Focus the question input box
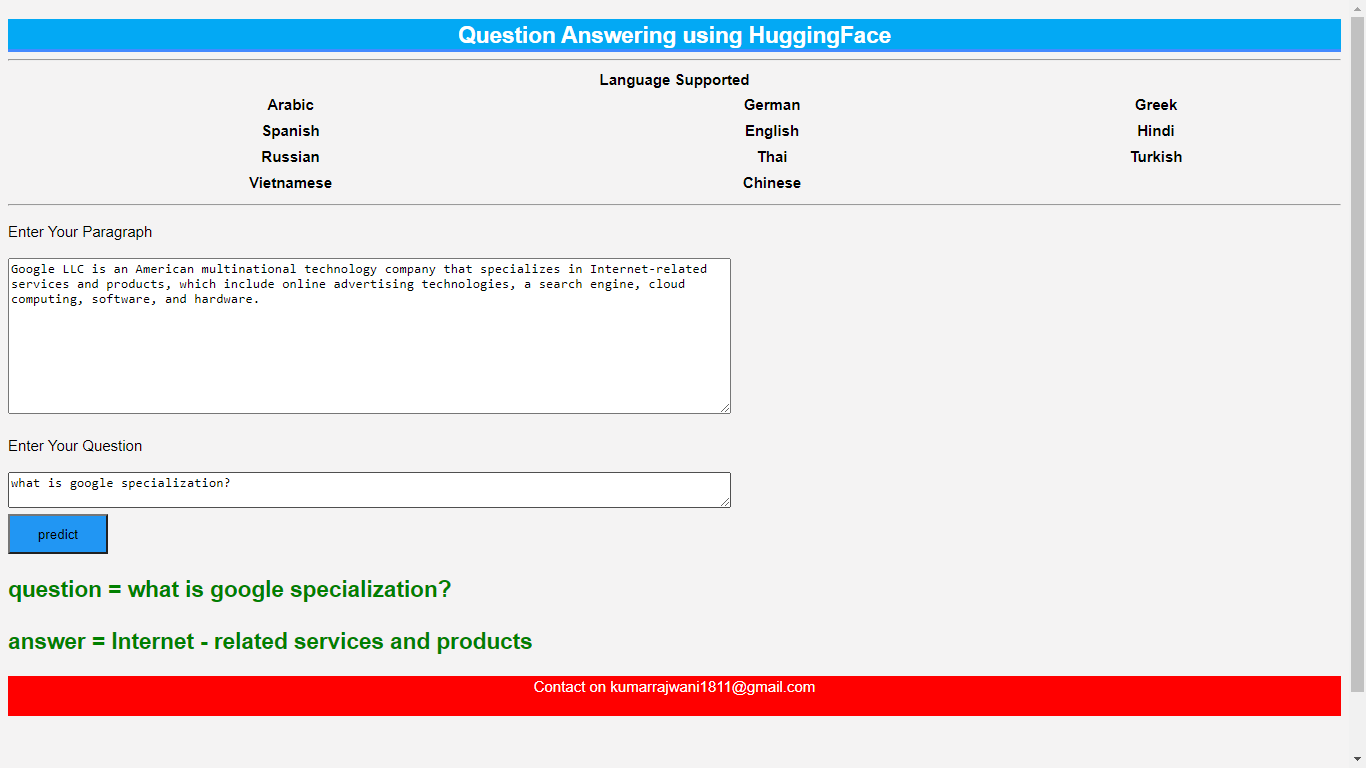This screenshot has width=1366, height=768. pyautogui.click(x=369, y=489)
